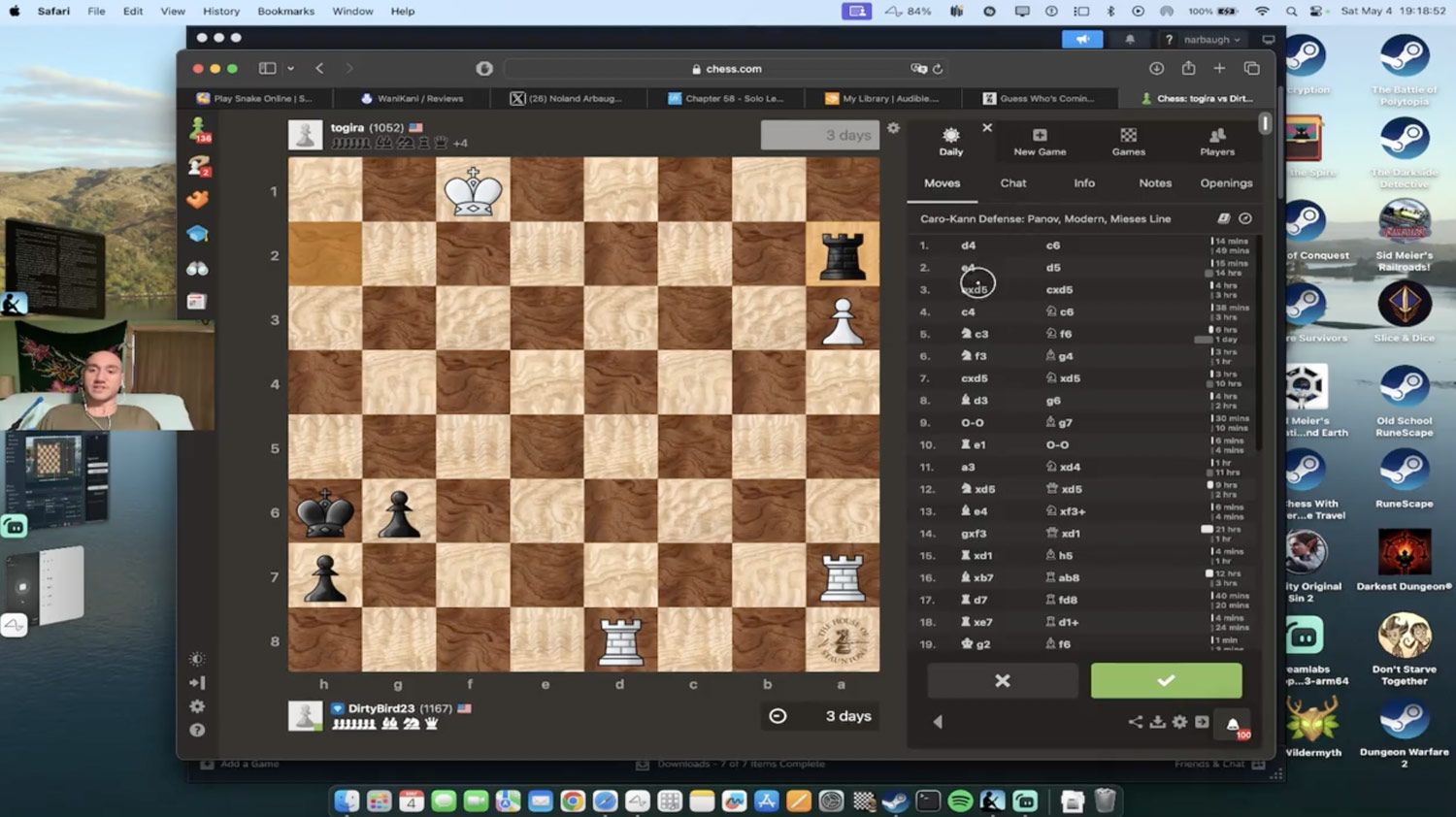1456x817 pixels.
Task: Toggle the Safari sidebar button
Action: (x=267, y=69)
